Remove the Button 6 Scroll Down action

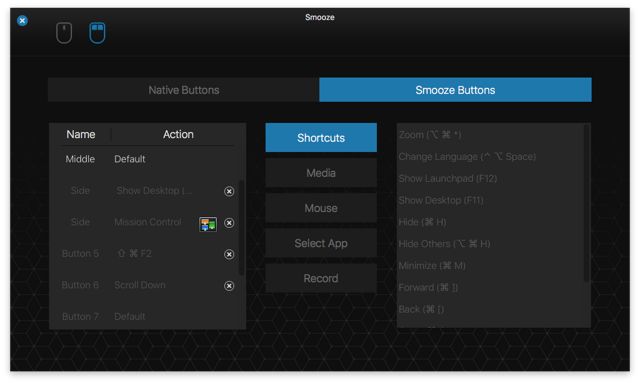coord(229,286)
